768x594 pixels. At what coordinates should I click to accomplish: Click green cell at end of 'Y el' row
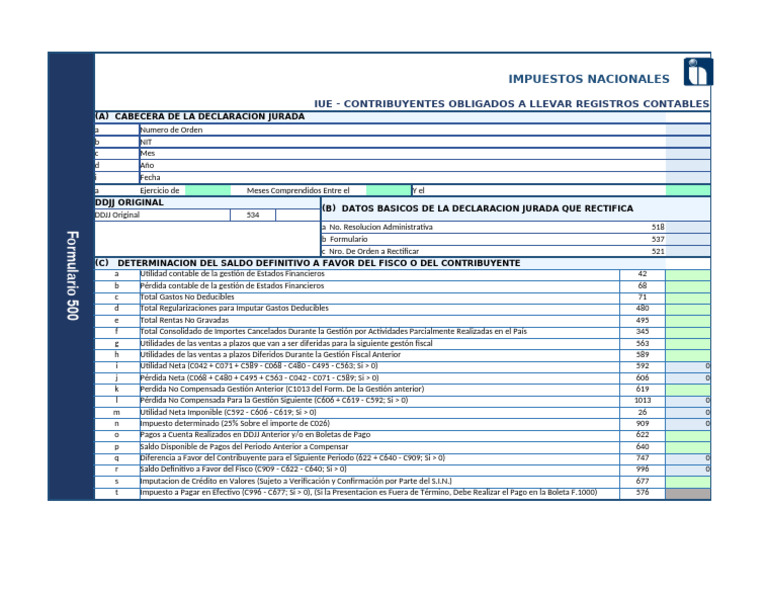coord(688,190)
